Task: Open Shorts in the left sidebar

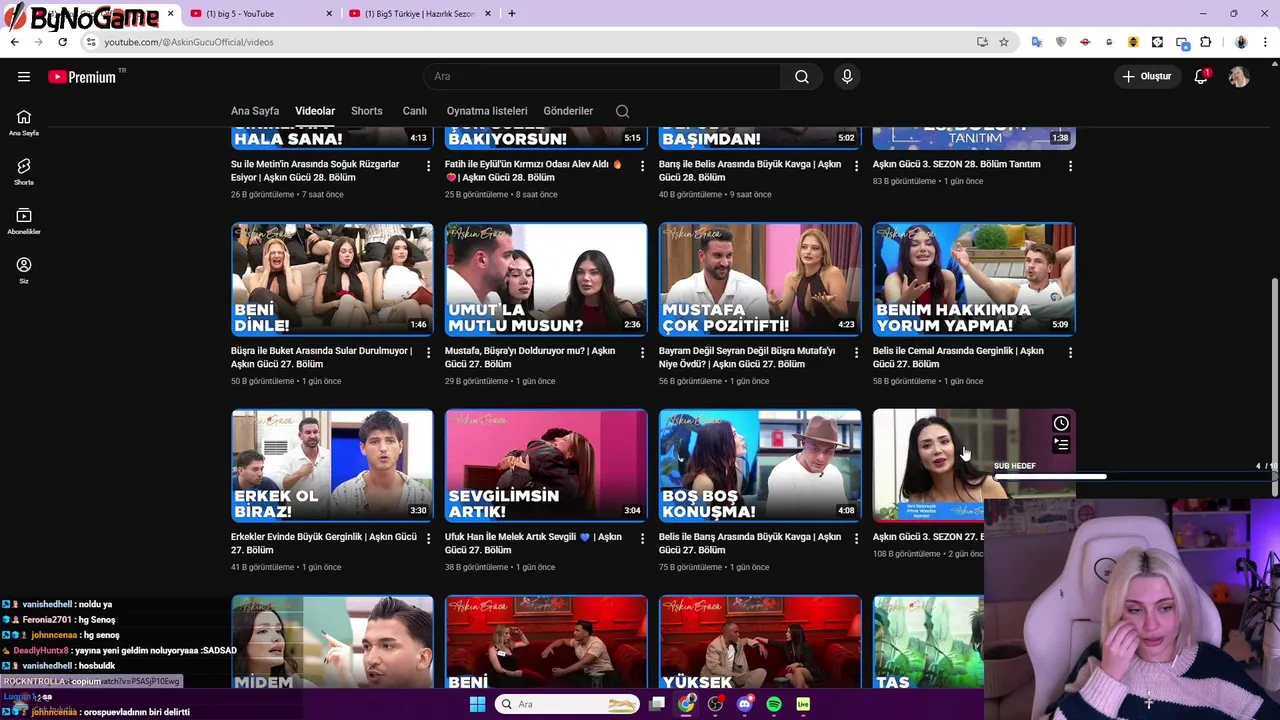Action: click(24, 172)
